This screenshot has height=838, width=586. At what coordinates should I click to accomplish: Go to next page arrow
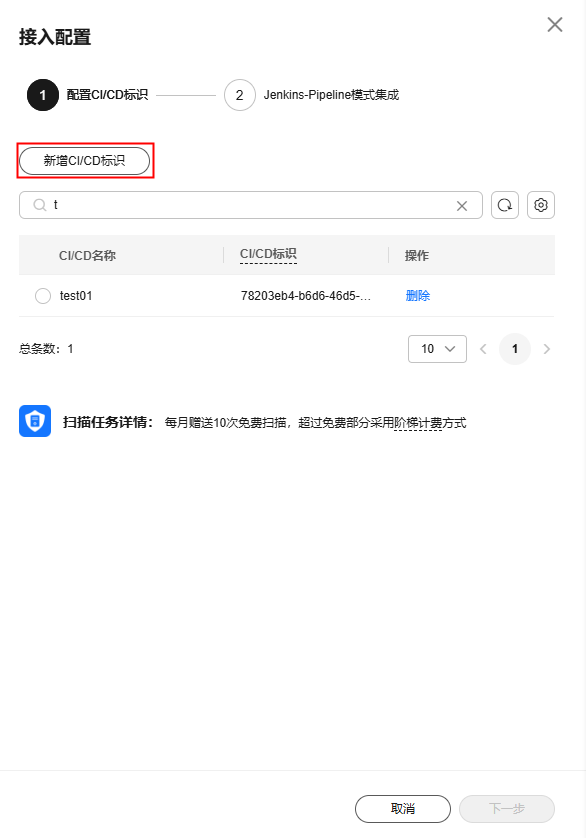(x=546, y=349)
